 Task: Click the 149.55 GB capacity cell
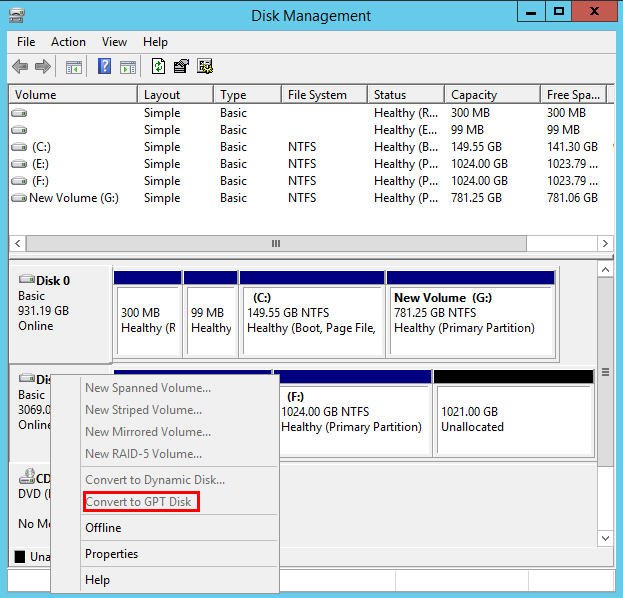click(x=476, y=147)
